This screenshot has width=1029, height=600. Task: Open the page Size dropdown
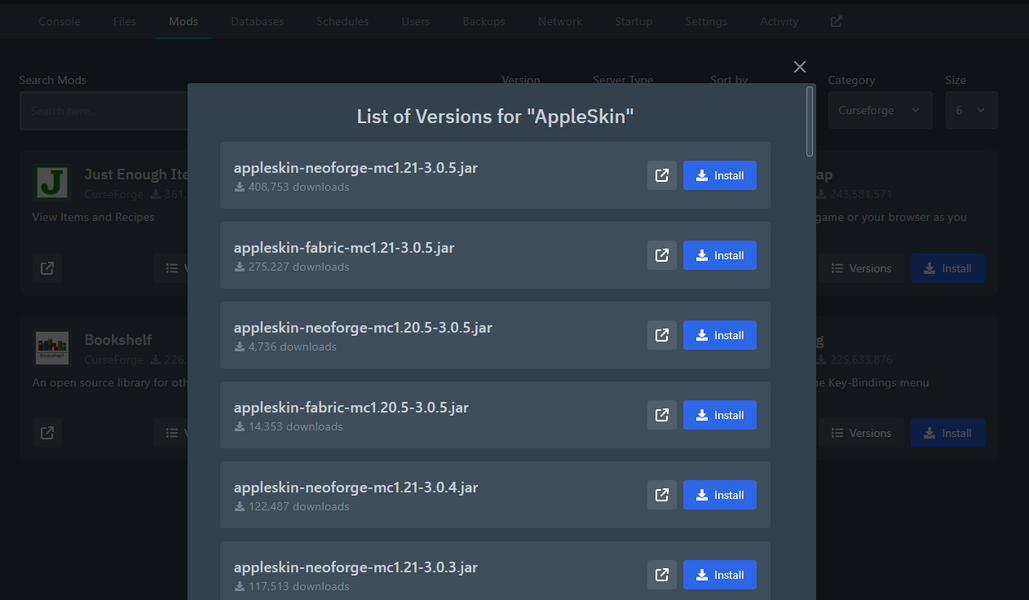pos(971,110)
